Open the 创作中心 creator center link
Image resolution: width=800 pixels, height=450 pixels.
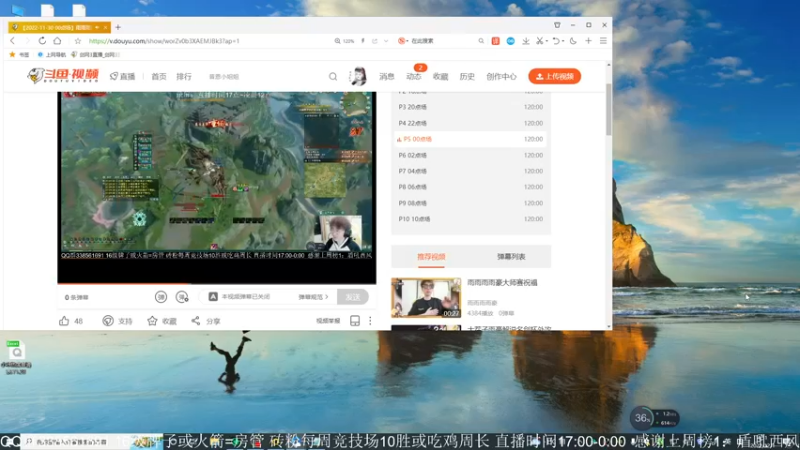point(501,77)
